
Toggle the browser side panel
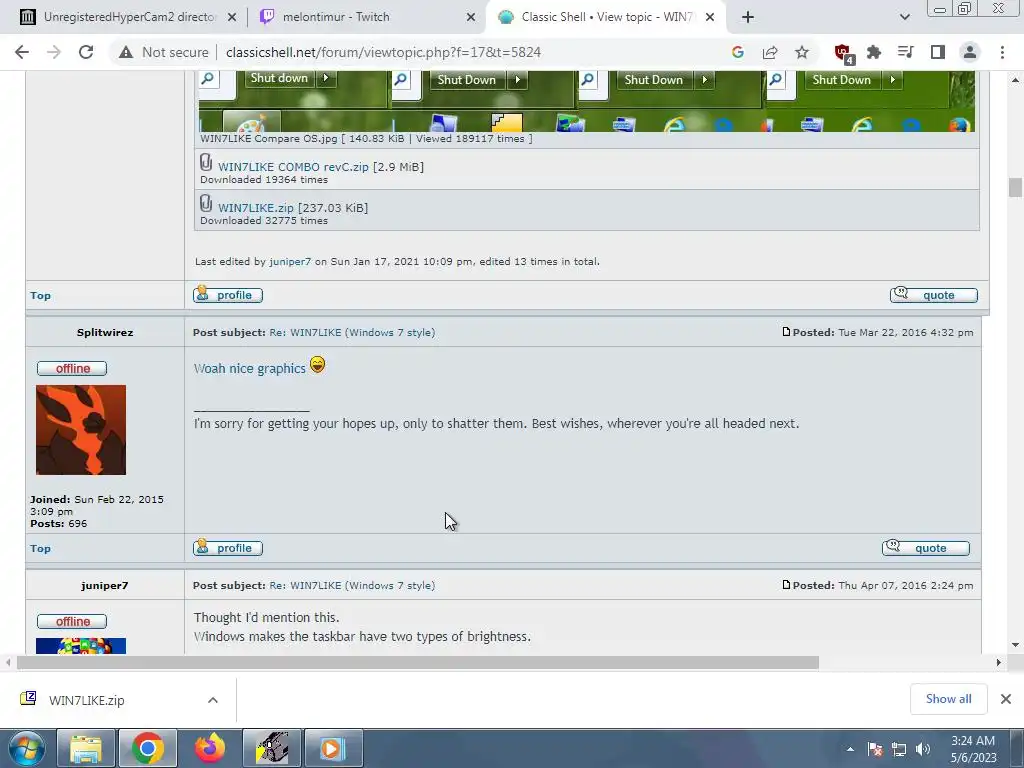point(938,52)
